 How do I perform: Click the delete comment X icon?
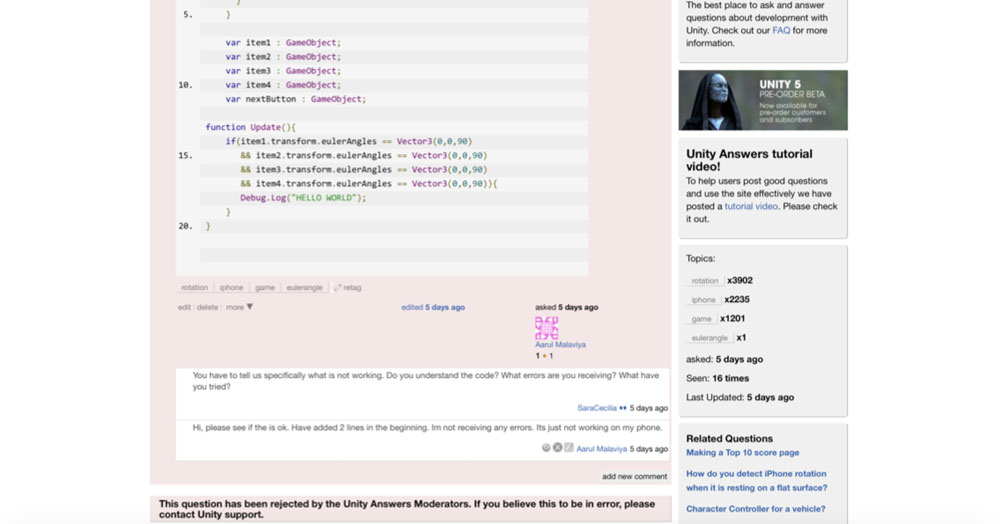[557, 448]
